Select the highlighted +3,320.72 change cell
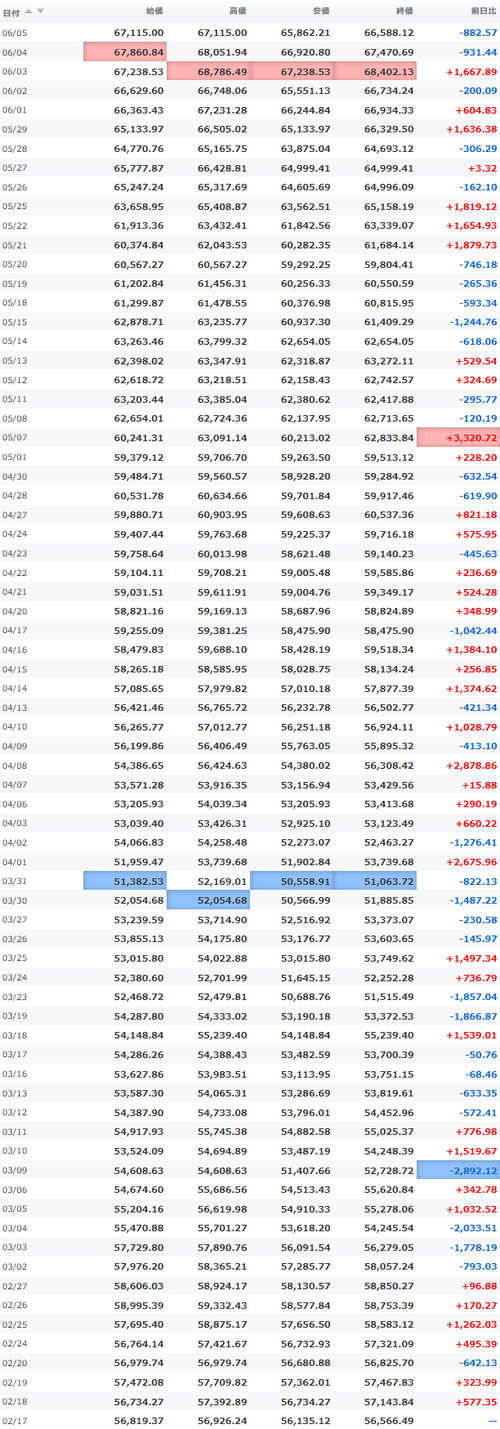The width and height of the screenshot is (500, 1429). click(458, 436)
